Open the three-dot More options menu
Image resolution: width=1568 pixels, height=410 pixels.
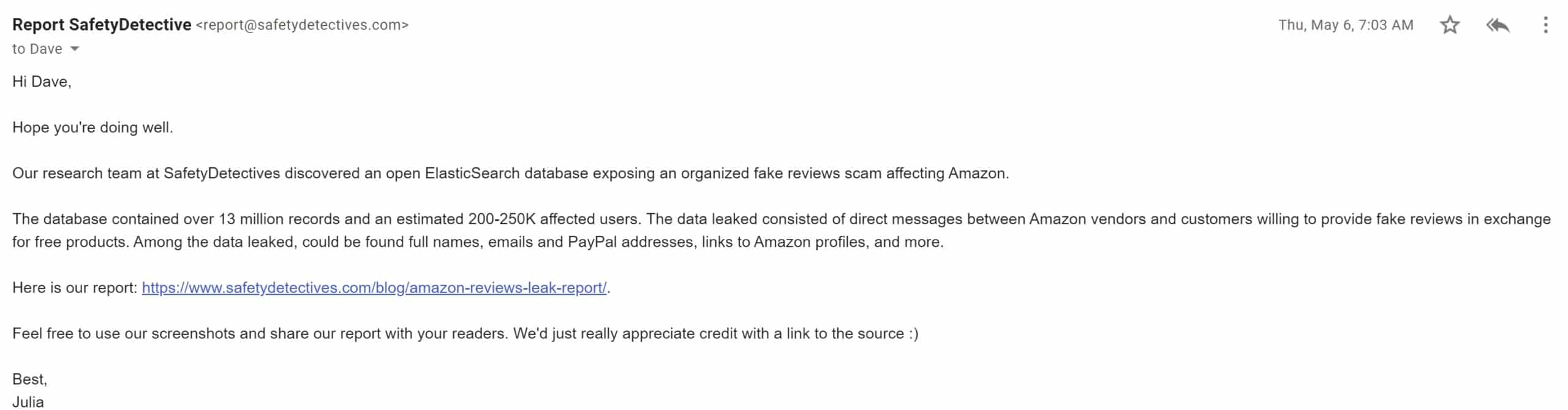click(1546, 25)
